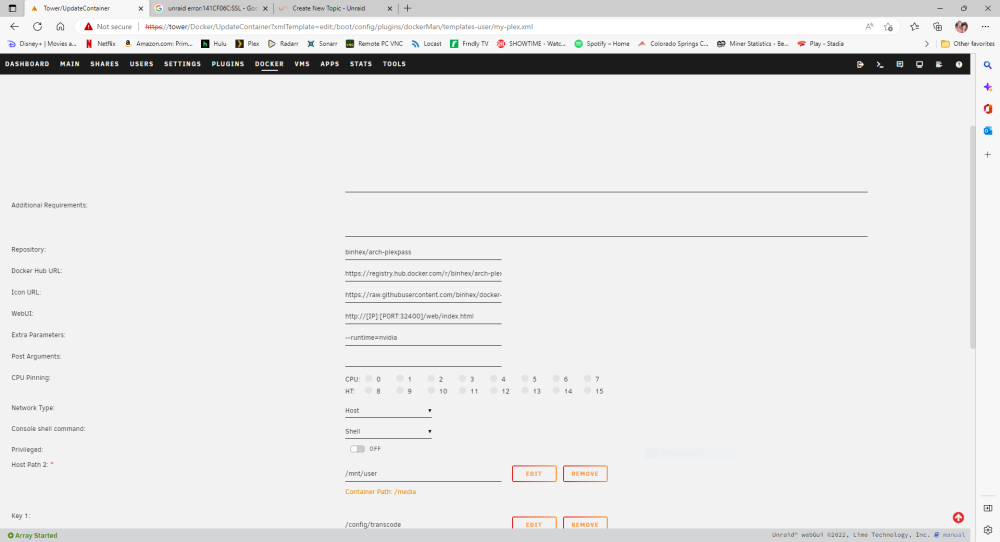
Task: Open the Office icon in Edge sidebar
Action: (987, 109)
